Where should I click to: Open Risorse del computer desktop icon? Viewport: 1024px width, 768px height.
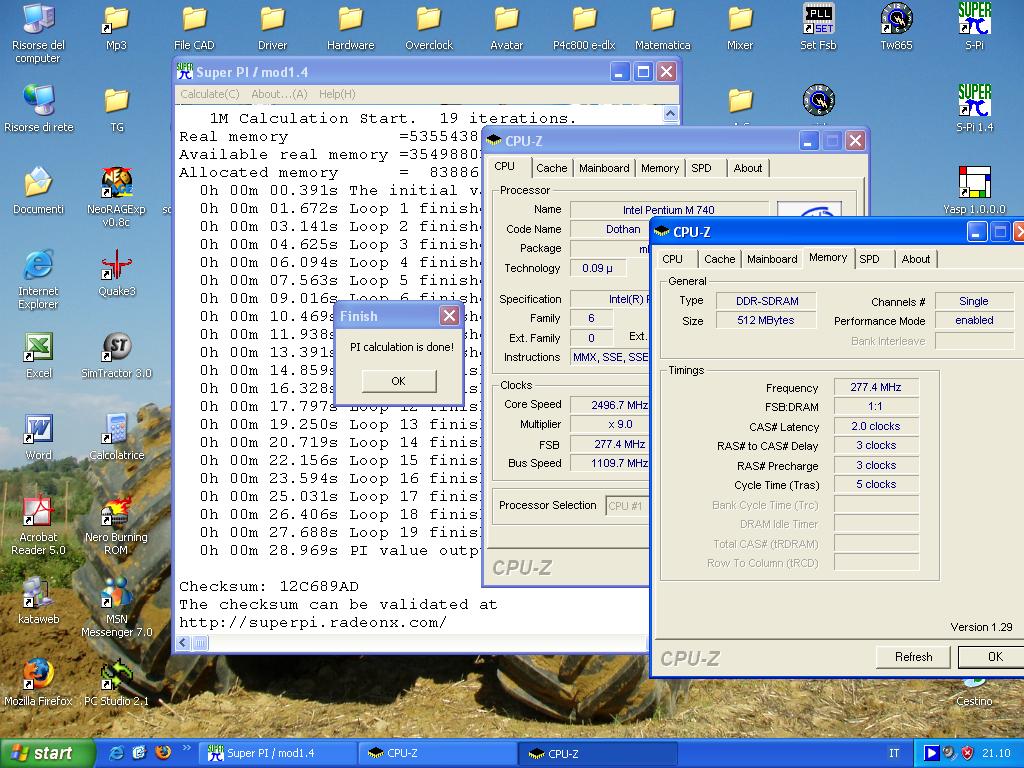pyautogui.click(x=39, y=20)
